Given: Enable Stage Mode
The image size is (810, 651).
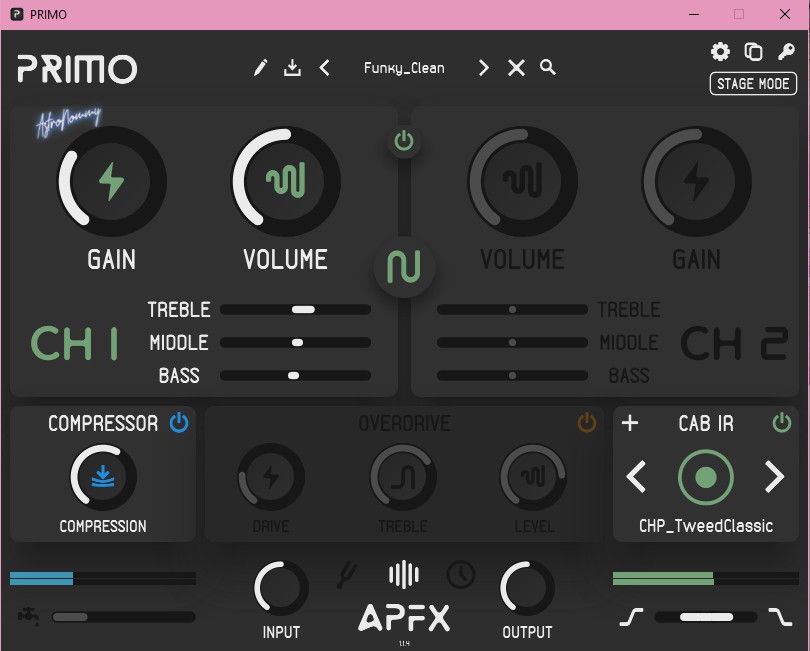Looking at the screenshot, I should coord(753,84).
